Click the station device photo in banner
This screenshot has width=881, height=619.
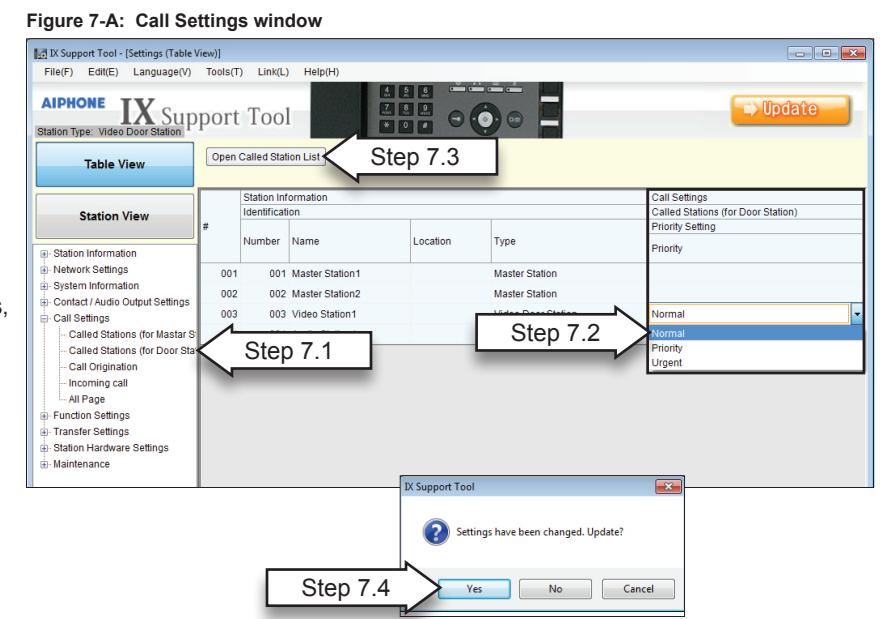(x=437, y=110)
